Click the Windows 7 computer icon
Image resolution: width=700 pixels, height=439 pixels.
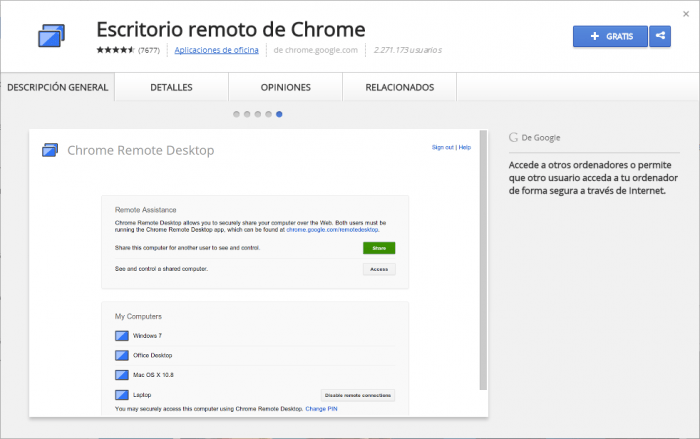click(x=122, y=336)
